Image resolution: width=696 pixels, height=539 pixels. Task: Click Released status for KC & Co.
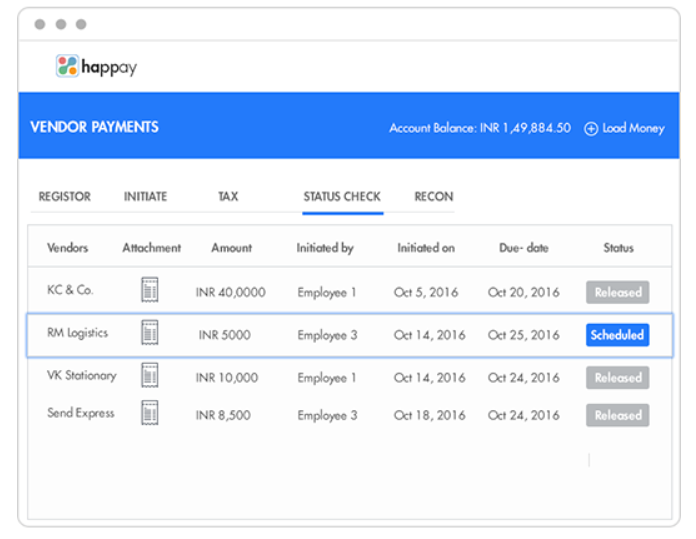coord(617,293)
